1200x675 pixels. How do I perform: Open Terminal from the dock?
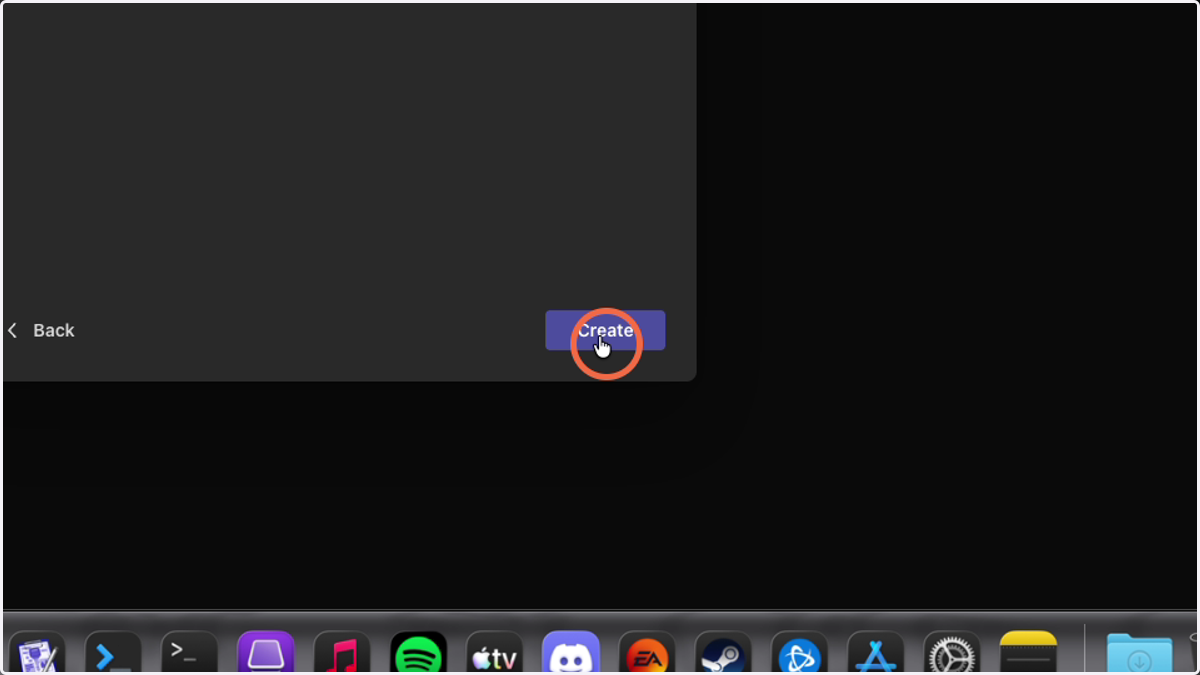190,653
